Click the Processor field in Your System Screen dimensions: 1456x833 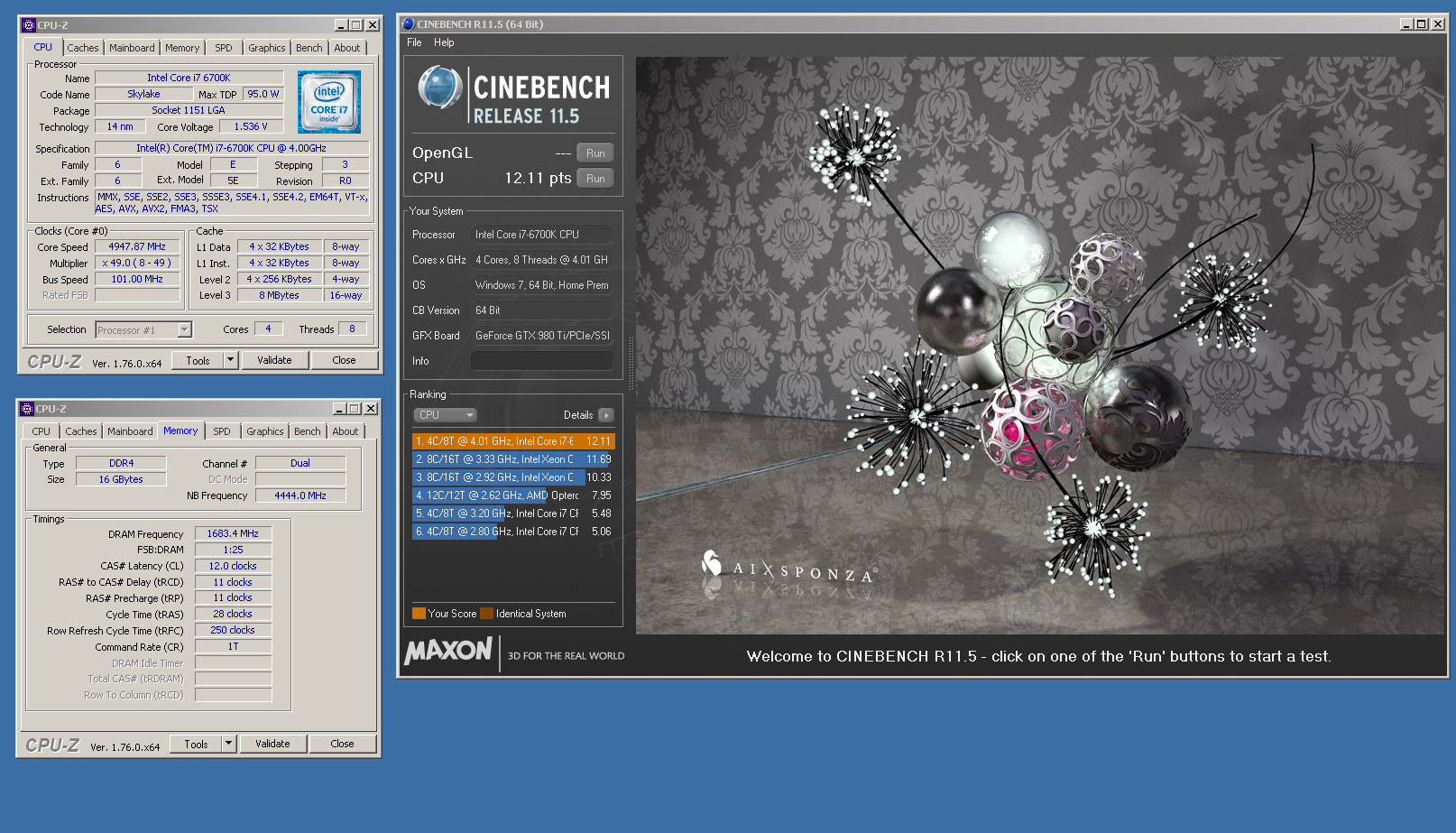[x=542, y=235]
